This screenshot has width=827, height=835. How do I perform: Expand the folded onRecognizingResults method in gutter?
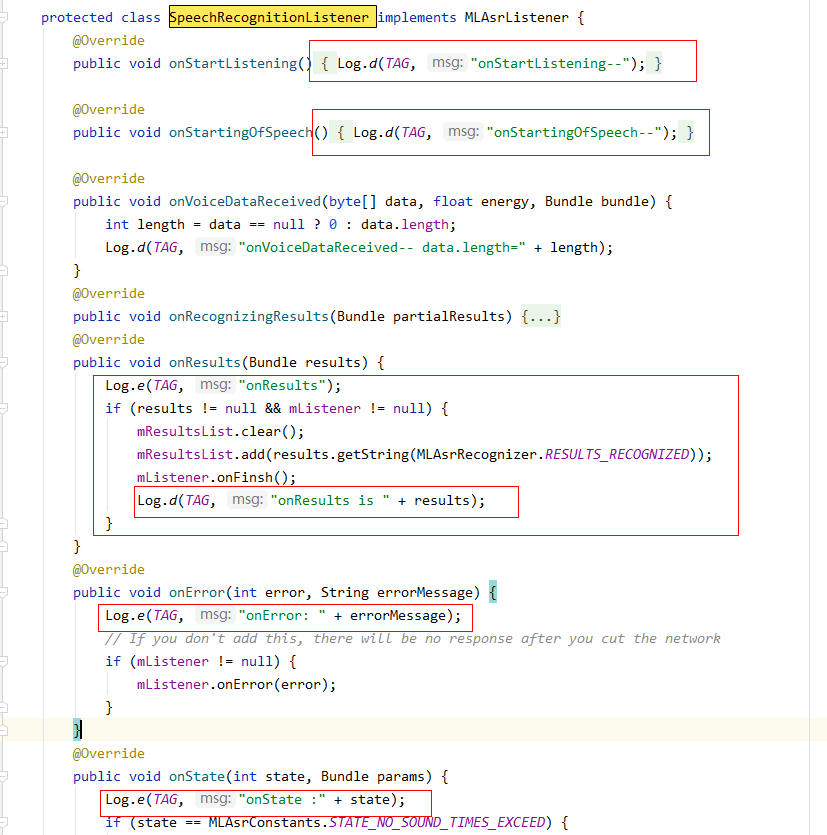tap(4, 316)
